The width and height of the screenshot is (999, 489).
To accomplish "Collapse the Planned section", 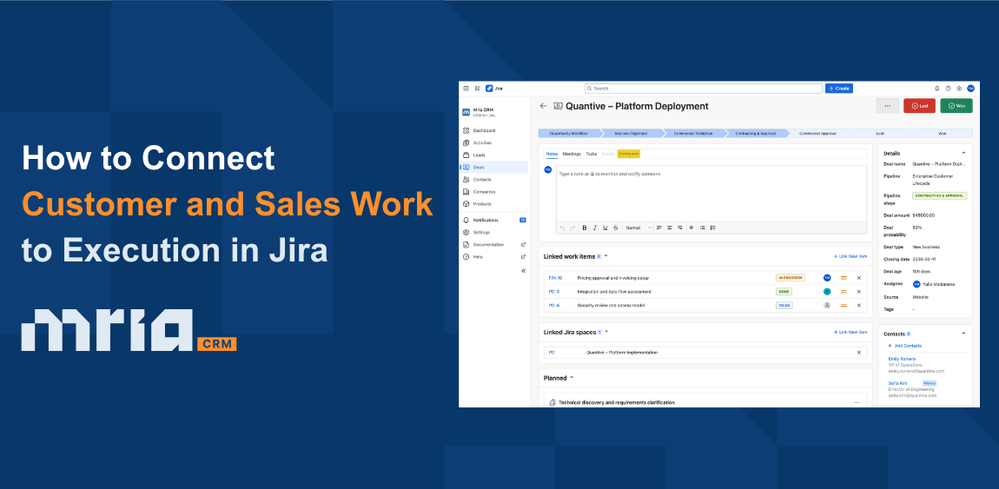I will [571, 378].
